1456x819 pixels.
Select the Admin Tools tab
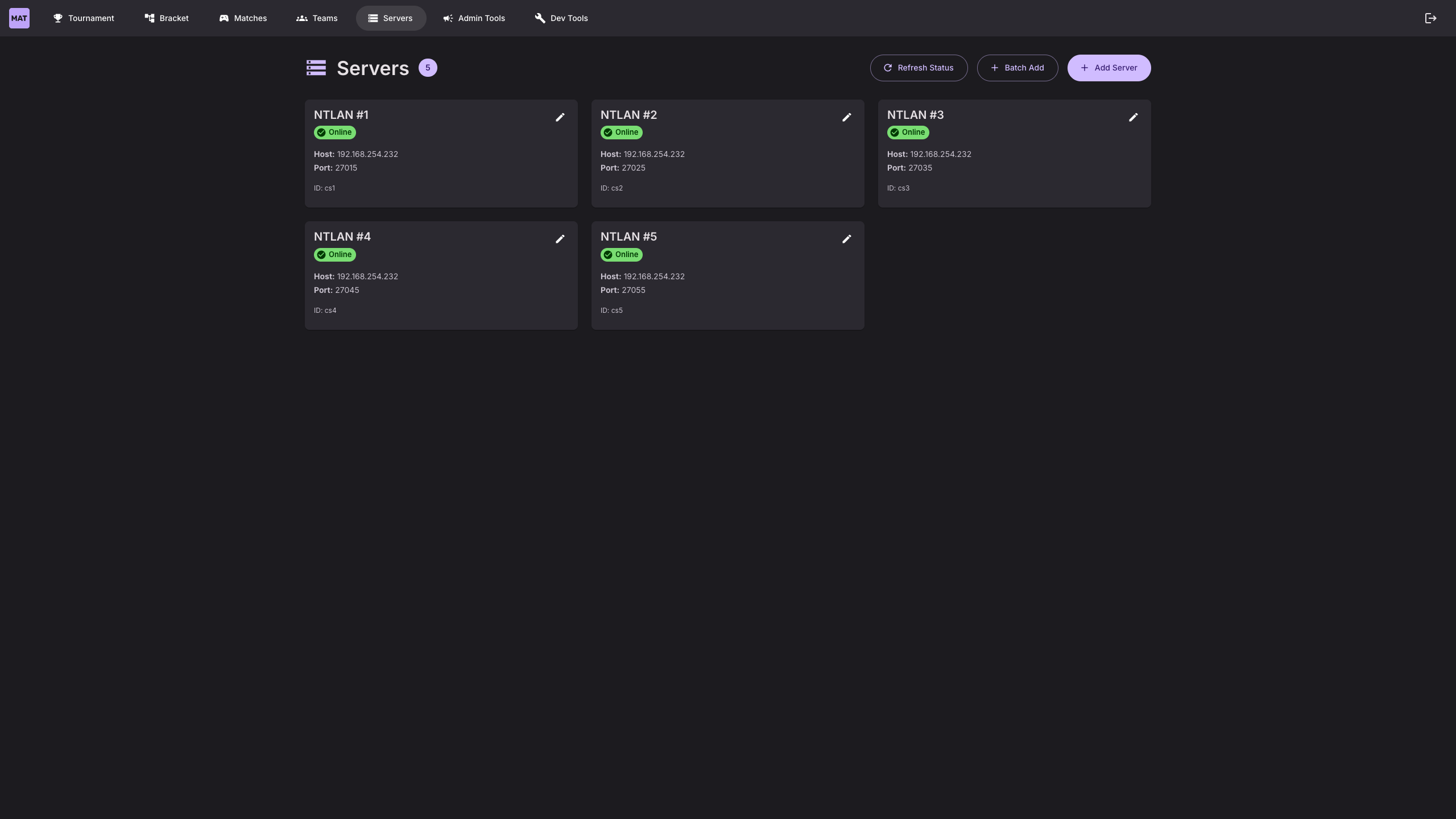pos(474,18)
